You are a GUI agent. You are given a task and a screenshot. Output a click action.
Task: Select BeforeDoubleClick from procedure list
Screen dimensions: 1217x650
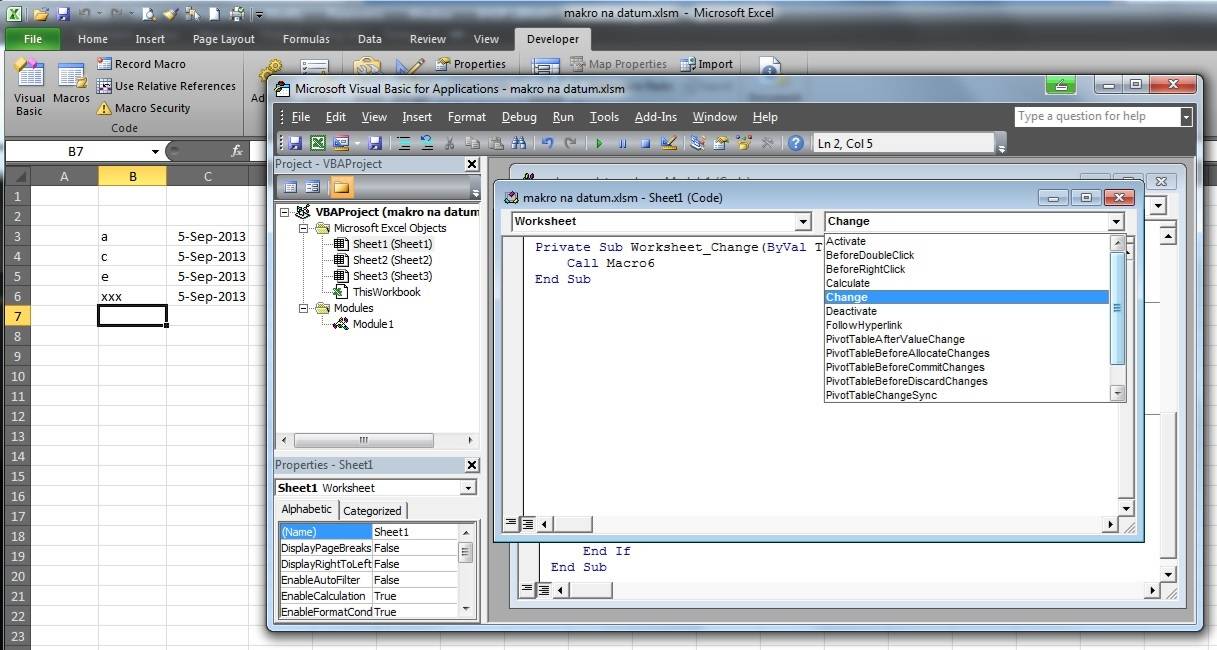tap(967, 255)
